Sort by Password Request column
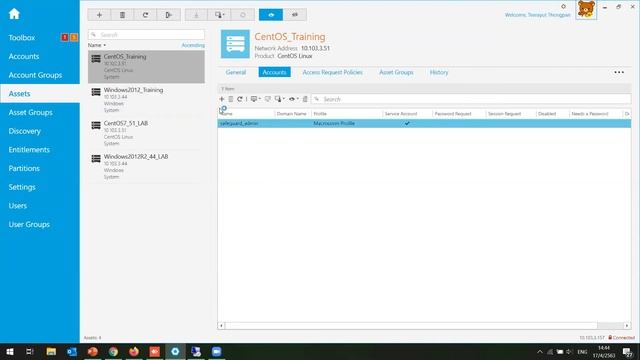This screenshot has width=640, height=360. pos(453,114)
